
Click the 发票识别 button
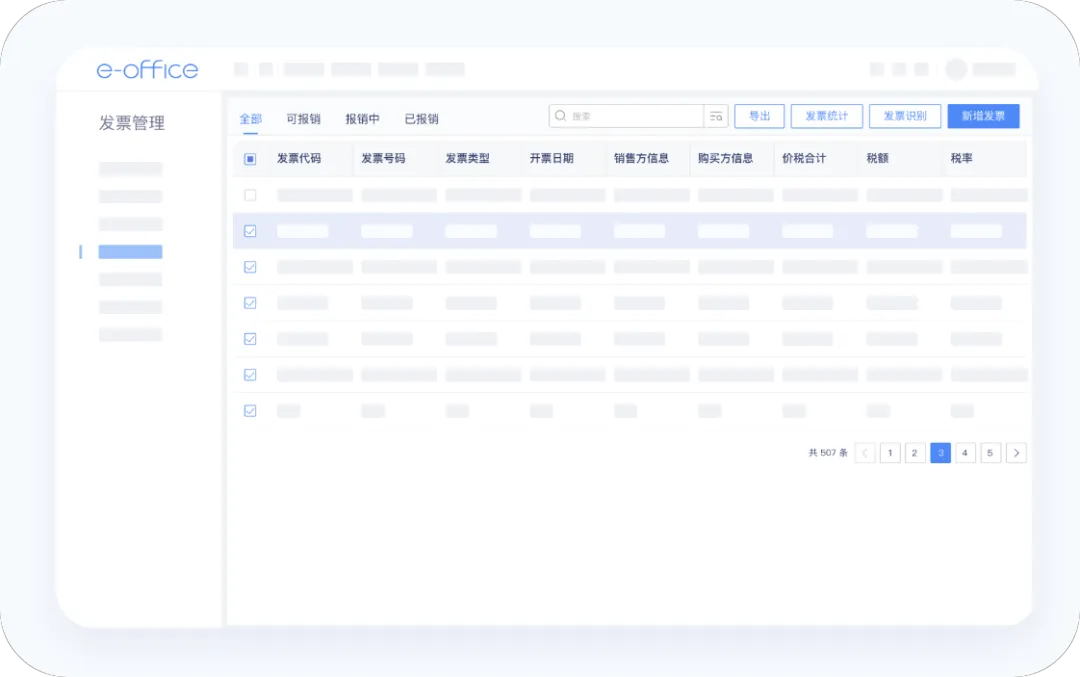[905, 116]
